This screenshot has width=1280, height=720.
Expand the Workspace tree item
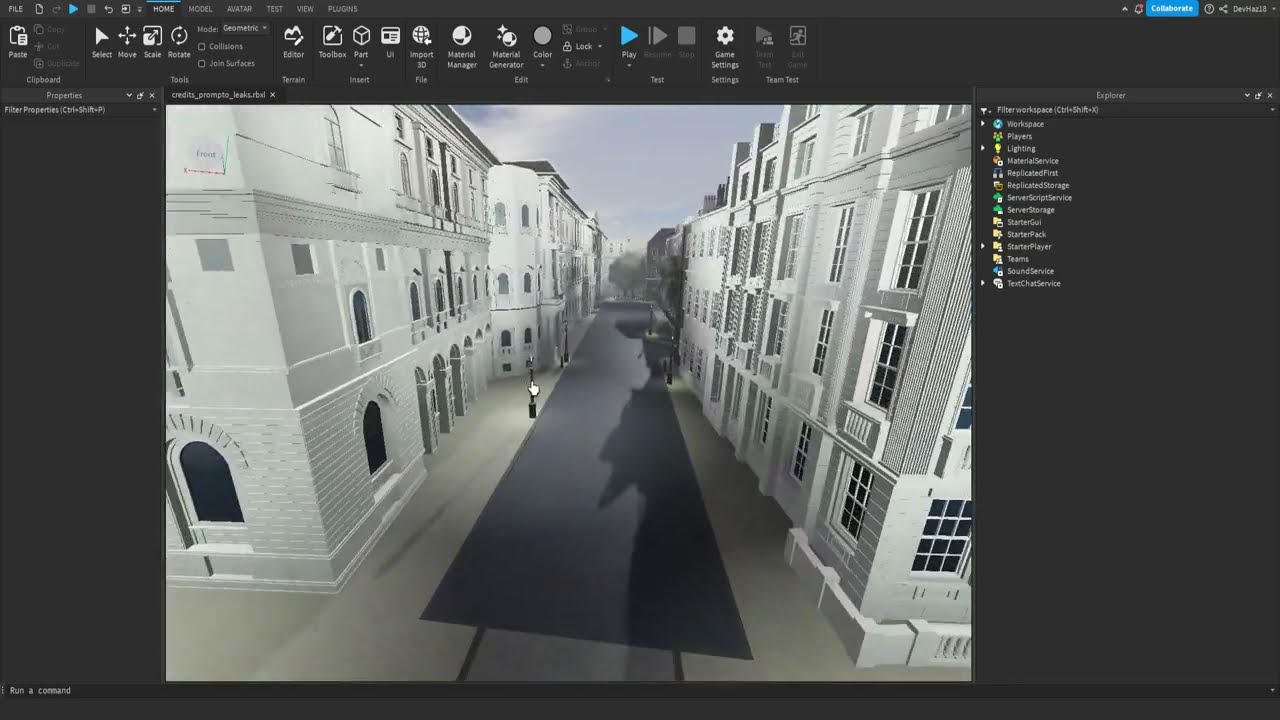984,124
